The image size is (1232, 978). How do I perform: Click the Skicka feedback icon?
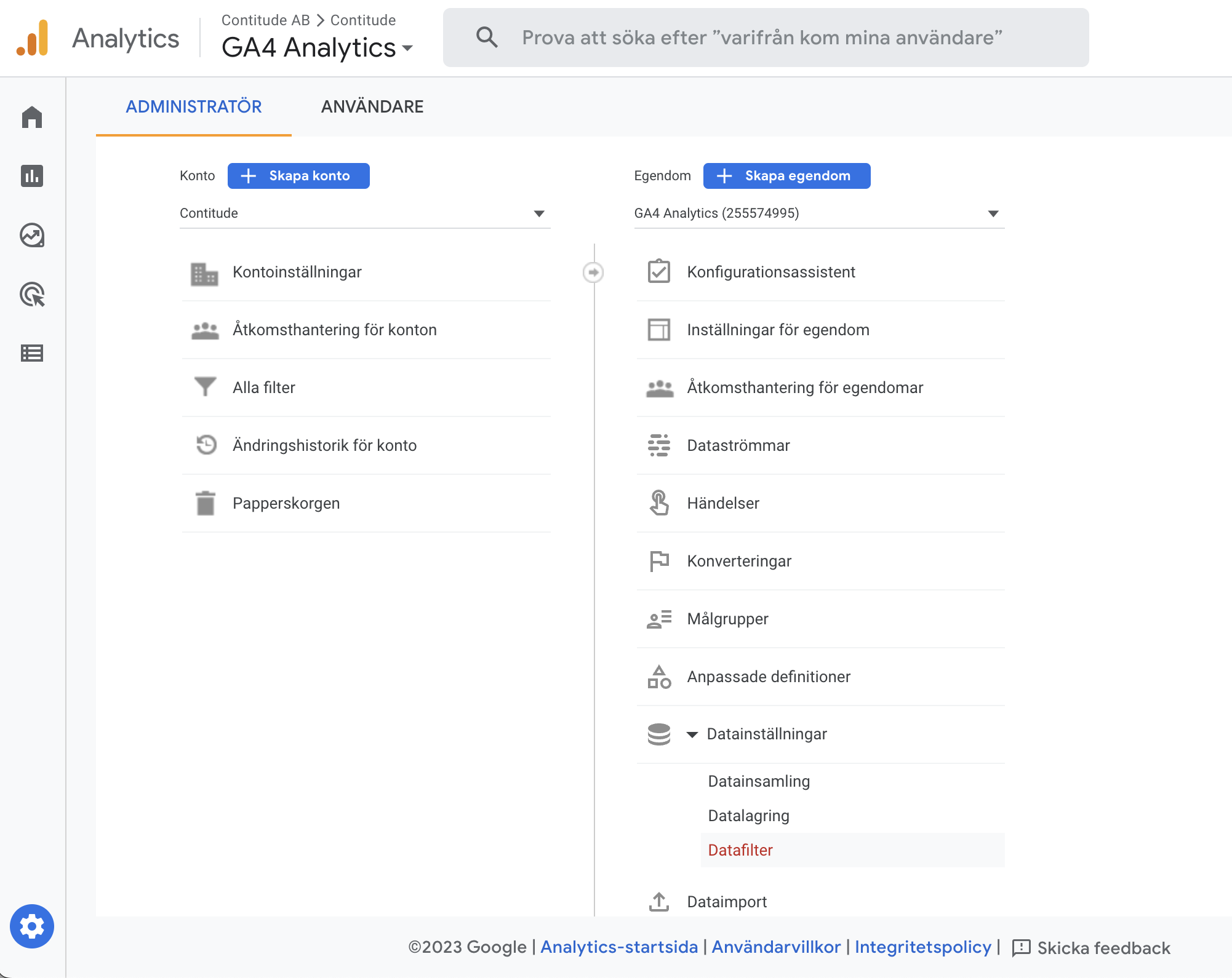(x=1022, y=948)
